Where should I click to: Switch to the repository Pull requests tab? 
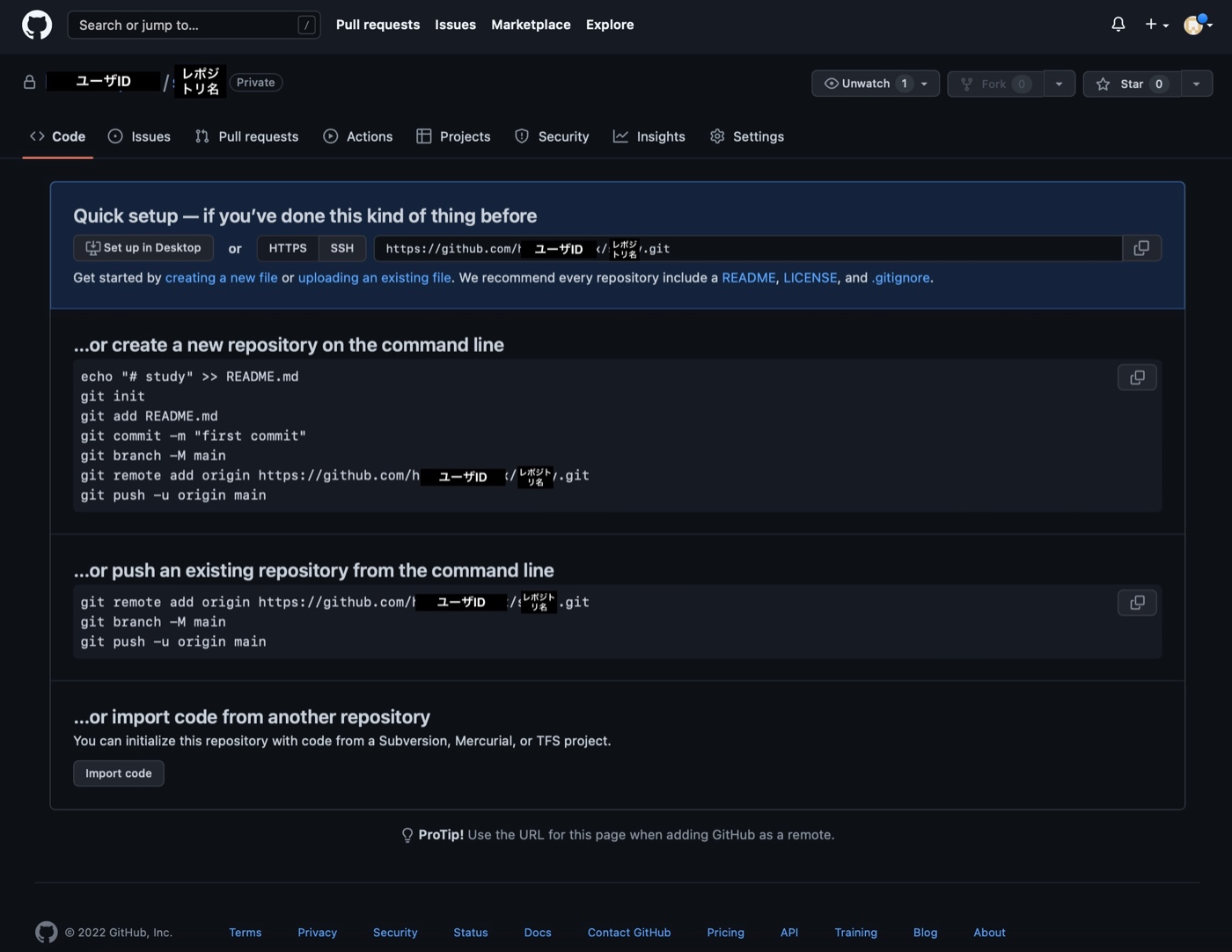coord(247,136)
